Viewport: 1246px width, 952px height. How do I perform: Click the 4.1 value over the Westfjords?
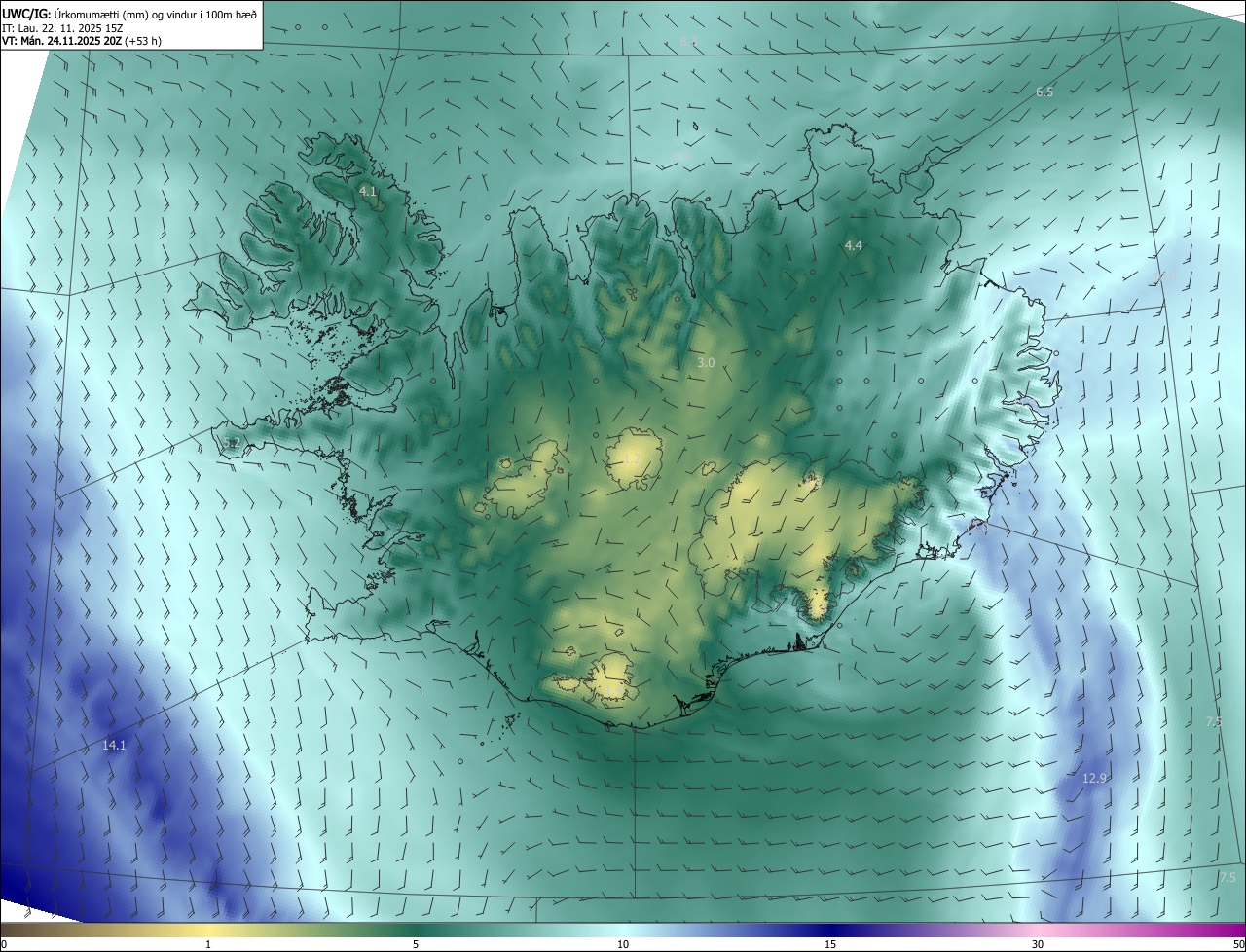[368, 192]
